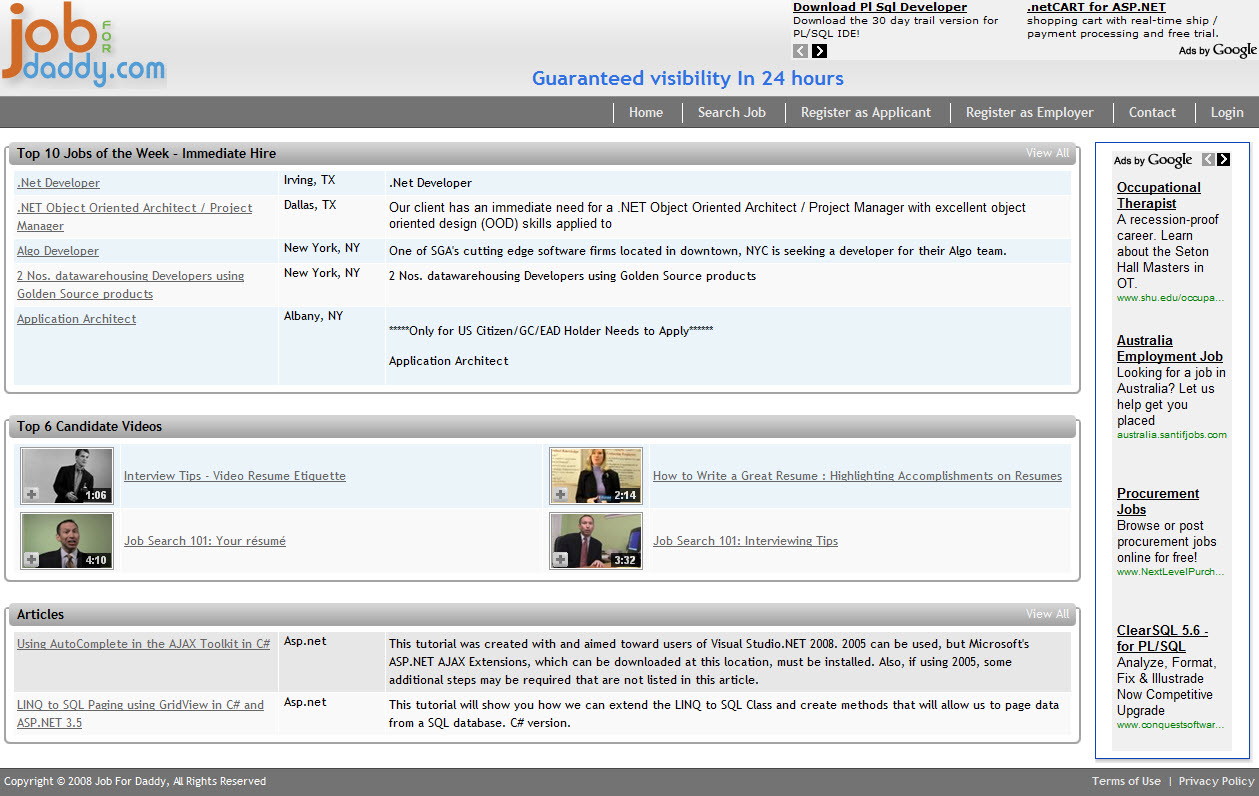Open the Login page
1259x796 pixels.
point(1226,112)
